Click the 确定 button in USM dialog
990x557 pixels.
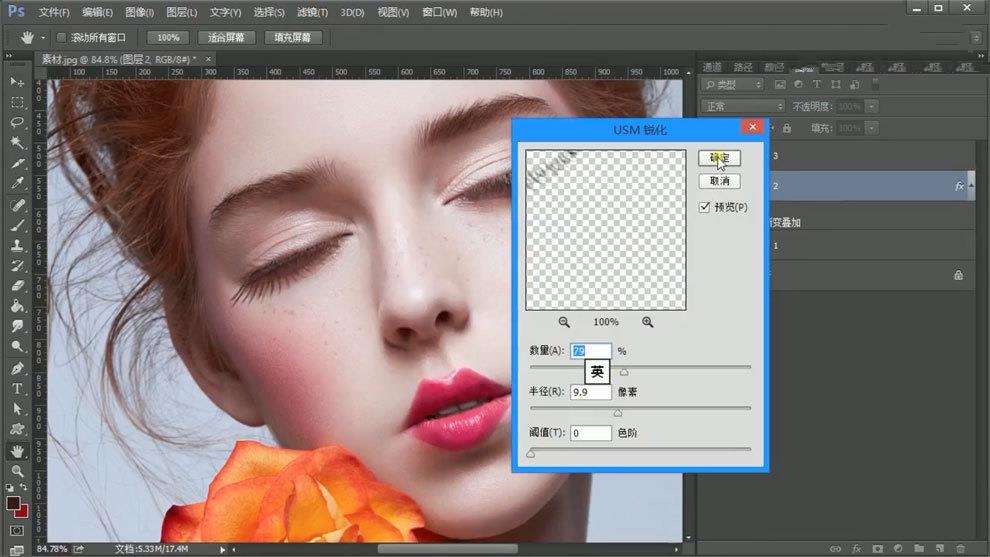tap(719, 158)
